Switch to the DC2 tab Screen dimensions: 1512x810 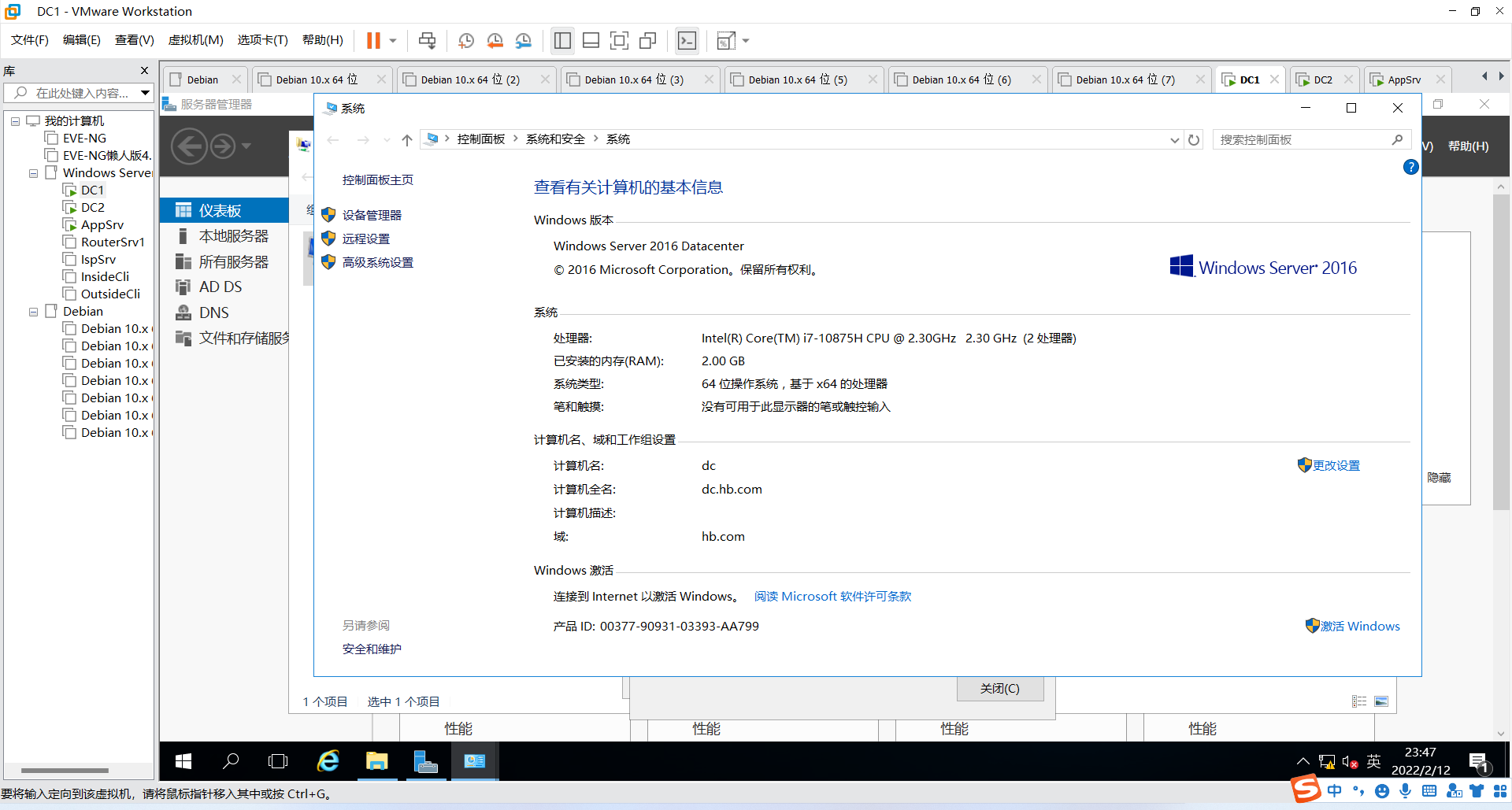pos(1322,80)
